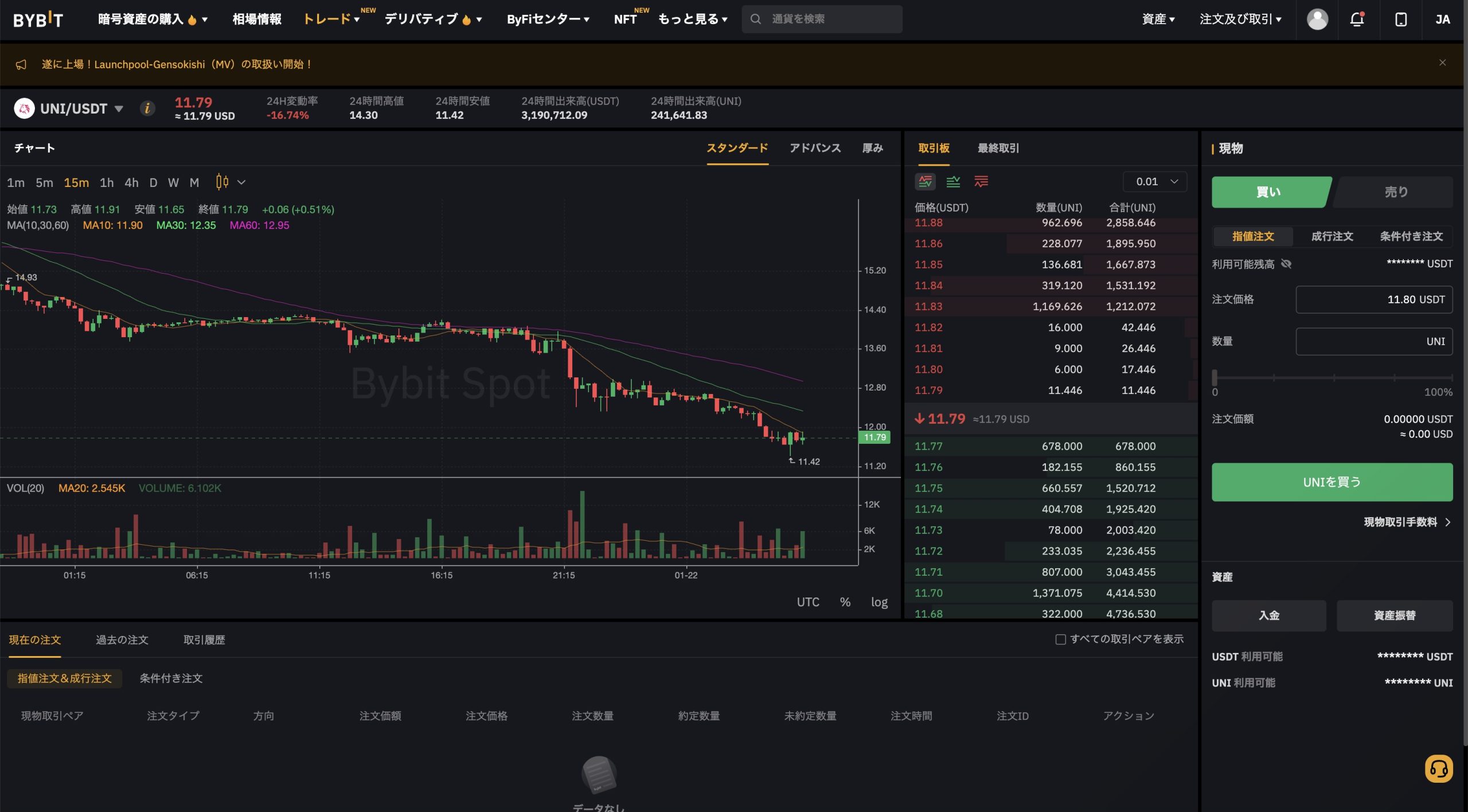The image size is (1468, 812).
Task: Open the 最終取引 tab
Action: point(997,148)
